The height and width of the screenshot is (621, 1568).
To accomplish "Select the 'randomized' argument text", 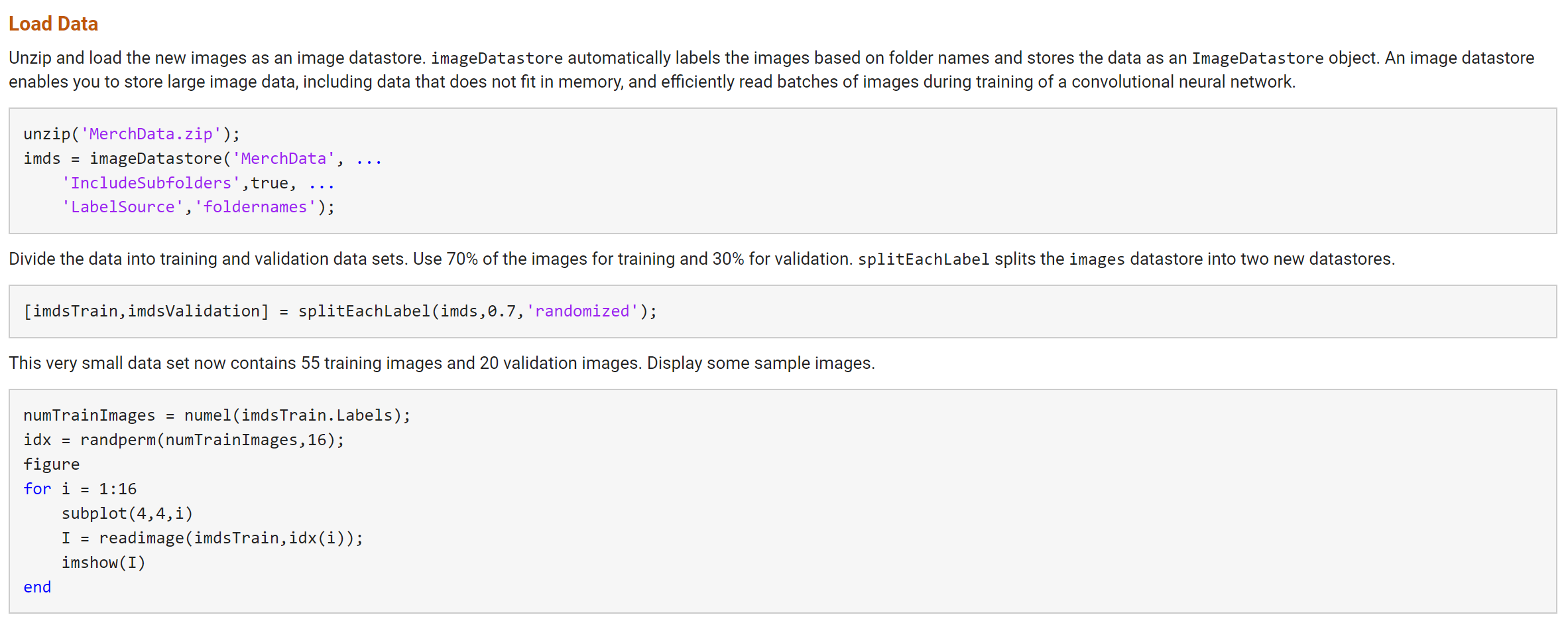I will point(582,310).
